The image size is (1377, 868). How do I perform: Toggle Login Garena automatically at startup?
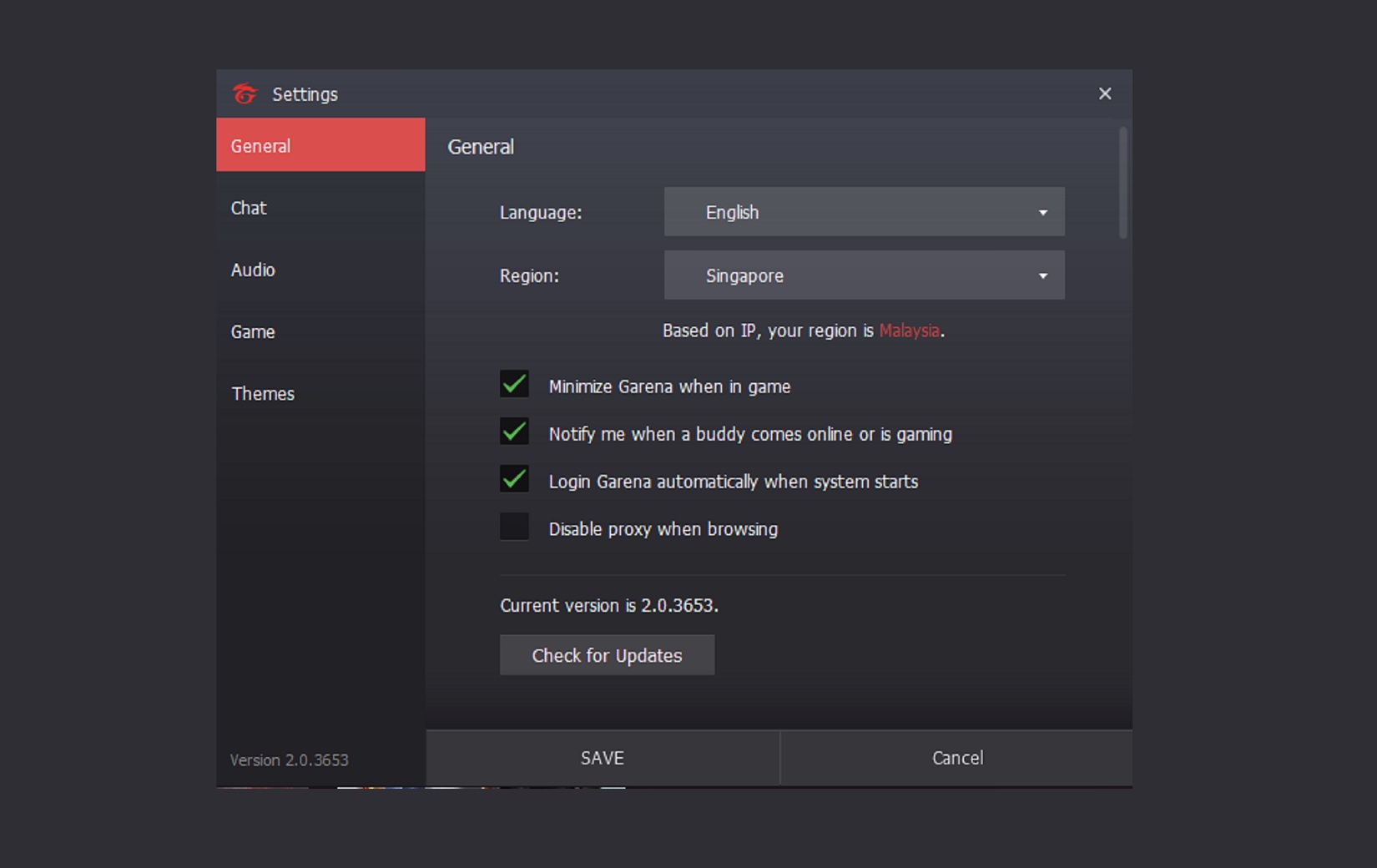pyautogui.click(x=514, y=480)
